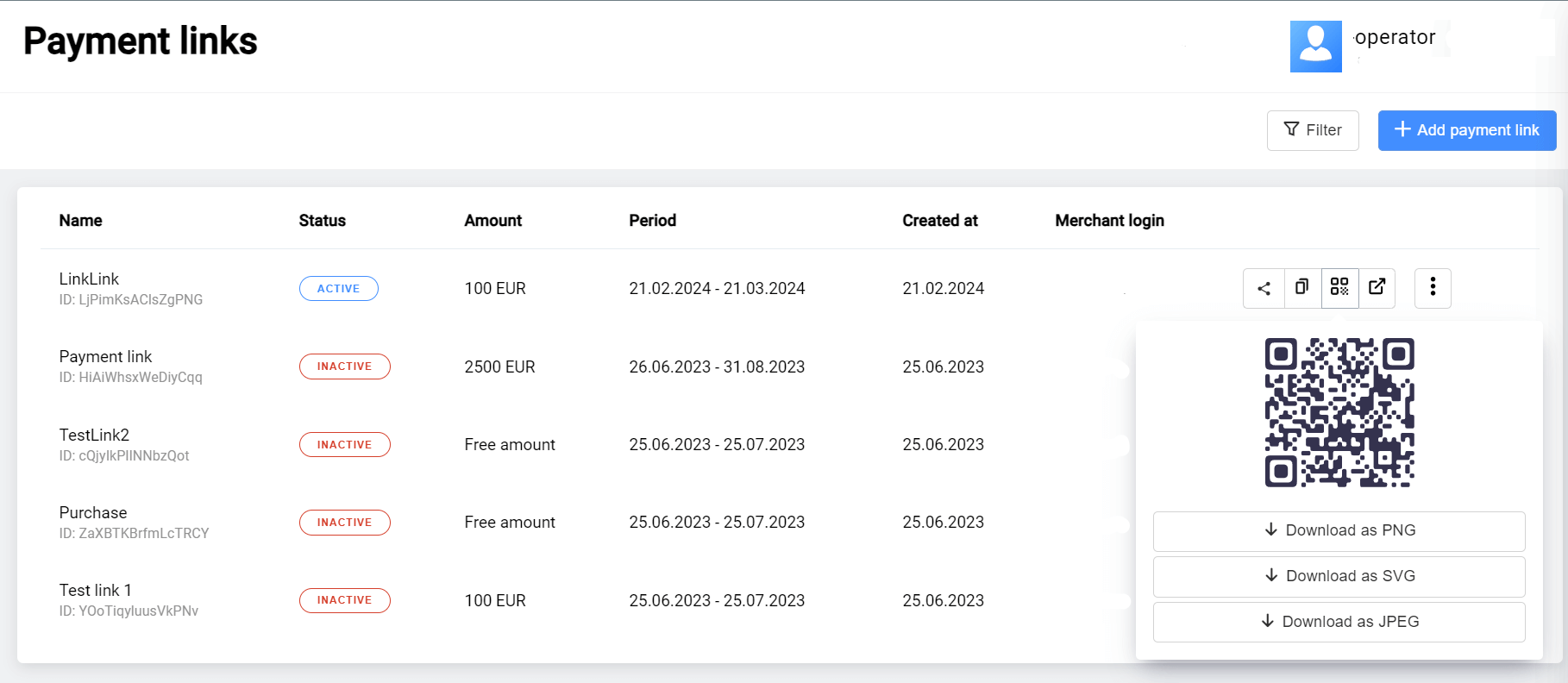Download QR code as SVG
The width and height of the screenshot is (1568, 683).
point(1339,577)
